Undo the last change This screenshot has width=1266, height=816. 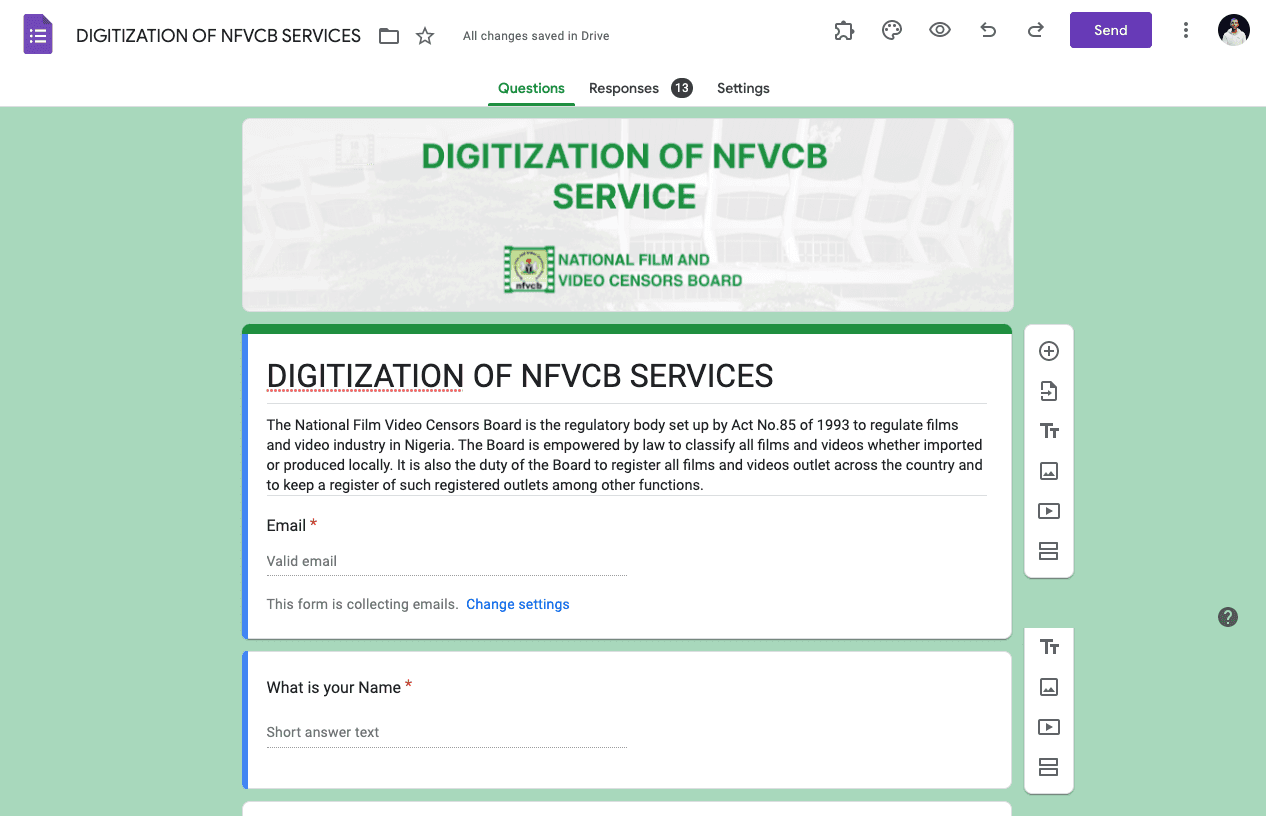(988, 30)
